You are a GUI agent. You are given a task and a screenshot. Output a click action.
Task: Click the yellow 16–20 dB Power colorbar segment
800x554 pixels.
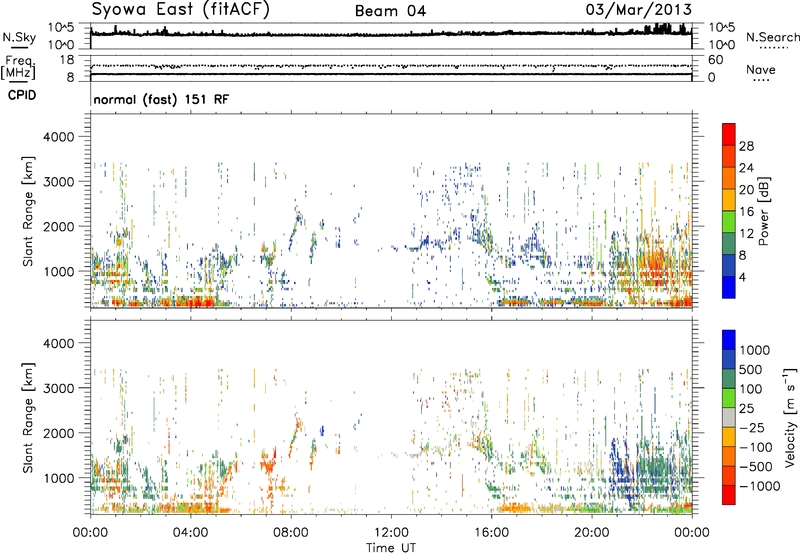729,200
